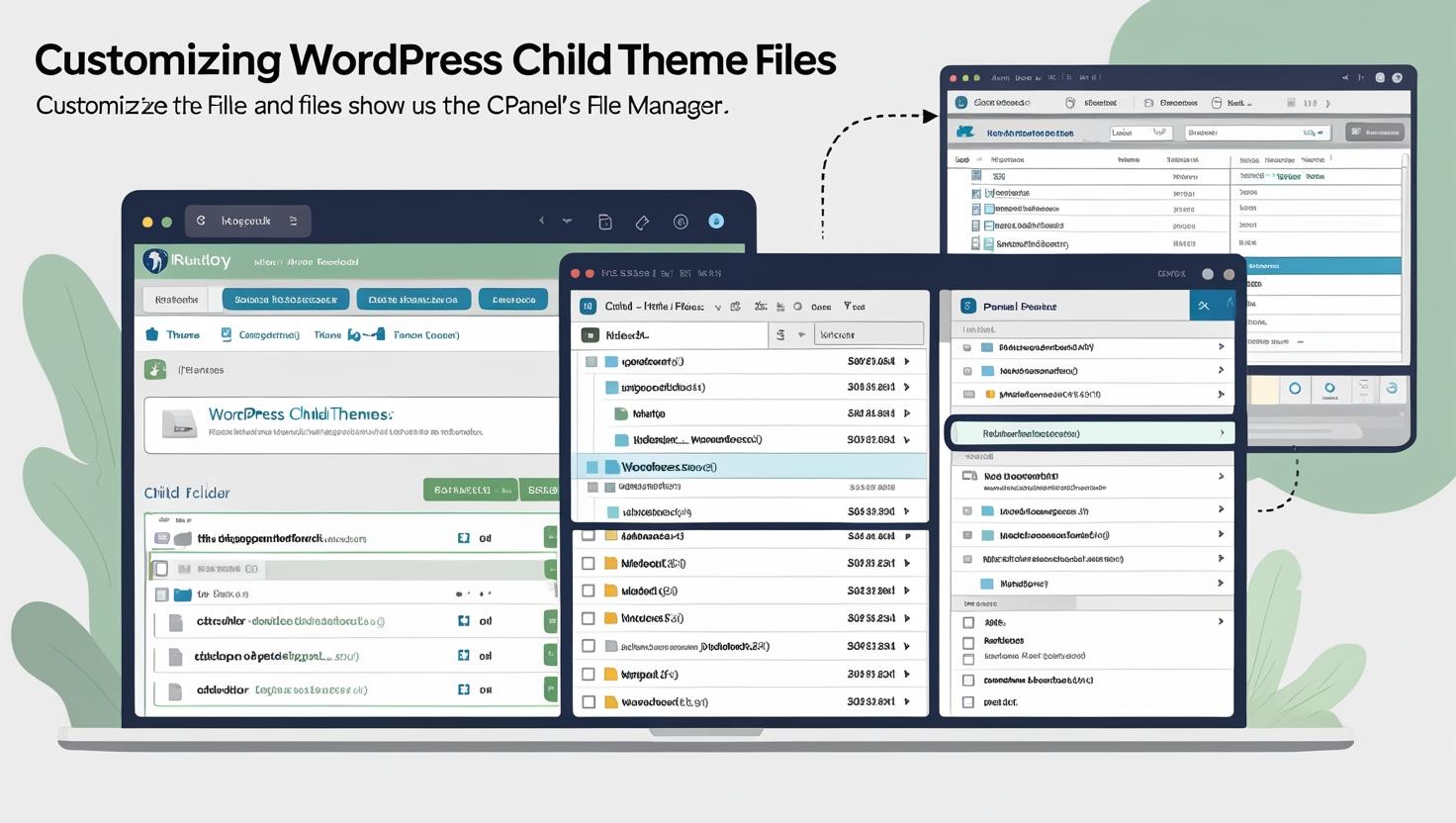The image size is (1456, 823).
Task: Open the caret dropdown in left browser title bar
Action: [x=567, y=221]
